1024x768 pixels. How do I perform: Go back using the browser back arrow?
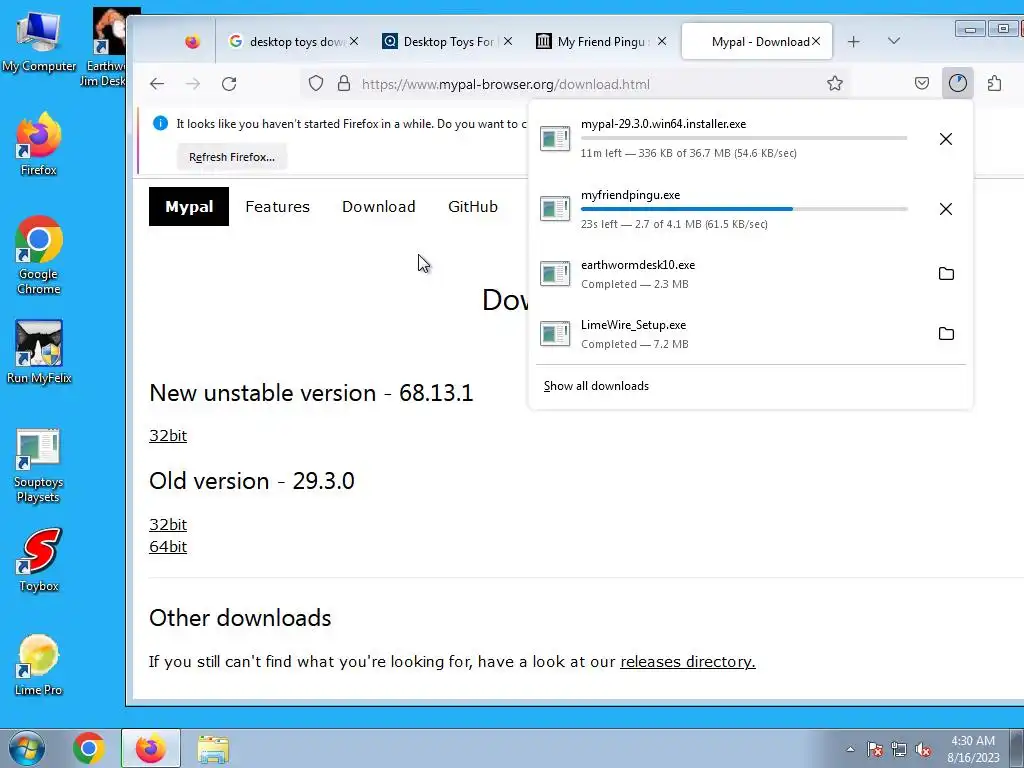tap(157, 84)
